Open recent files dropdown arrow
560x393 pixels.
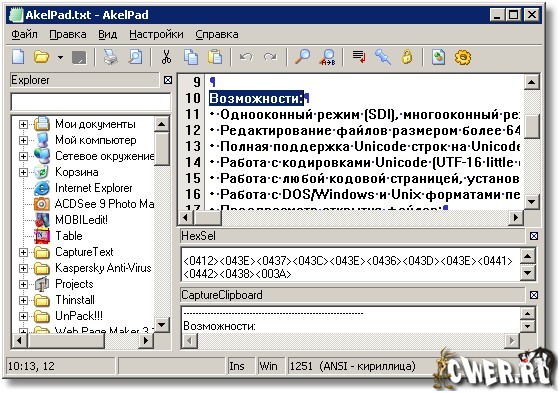(x=60, y=57)
